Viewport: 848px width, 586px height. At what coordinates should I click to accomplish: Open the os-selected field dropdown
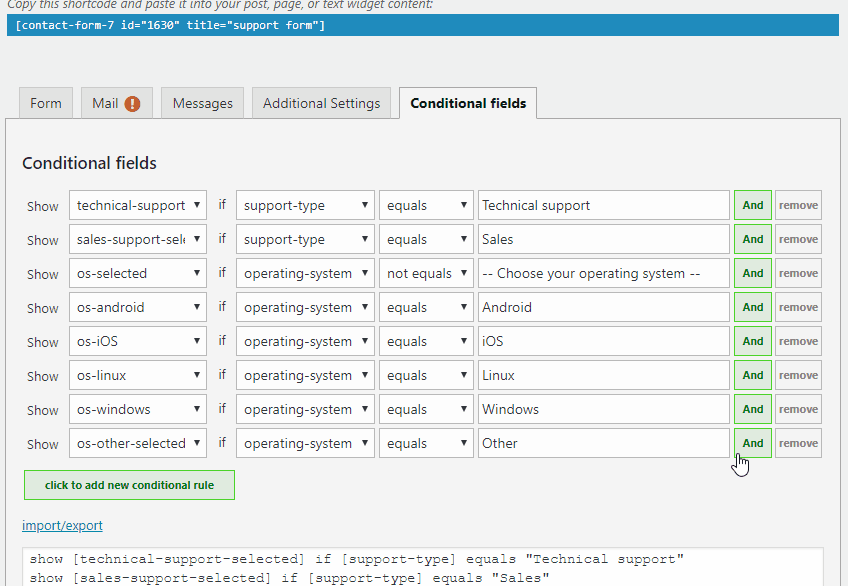point(138,273)
